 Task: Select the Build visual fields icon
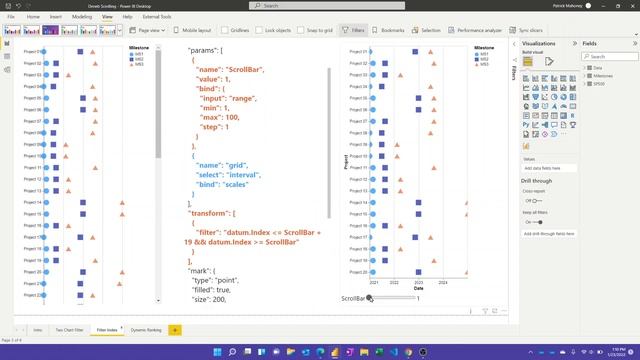527,62
